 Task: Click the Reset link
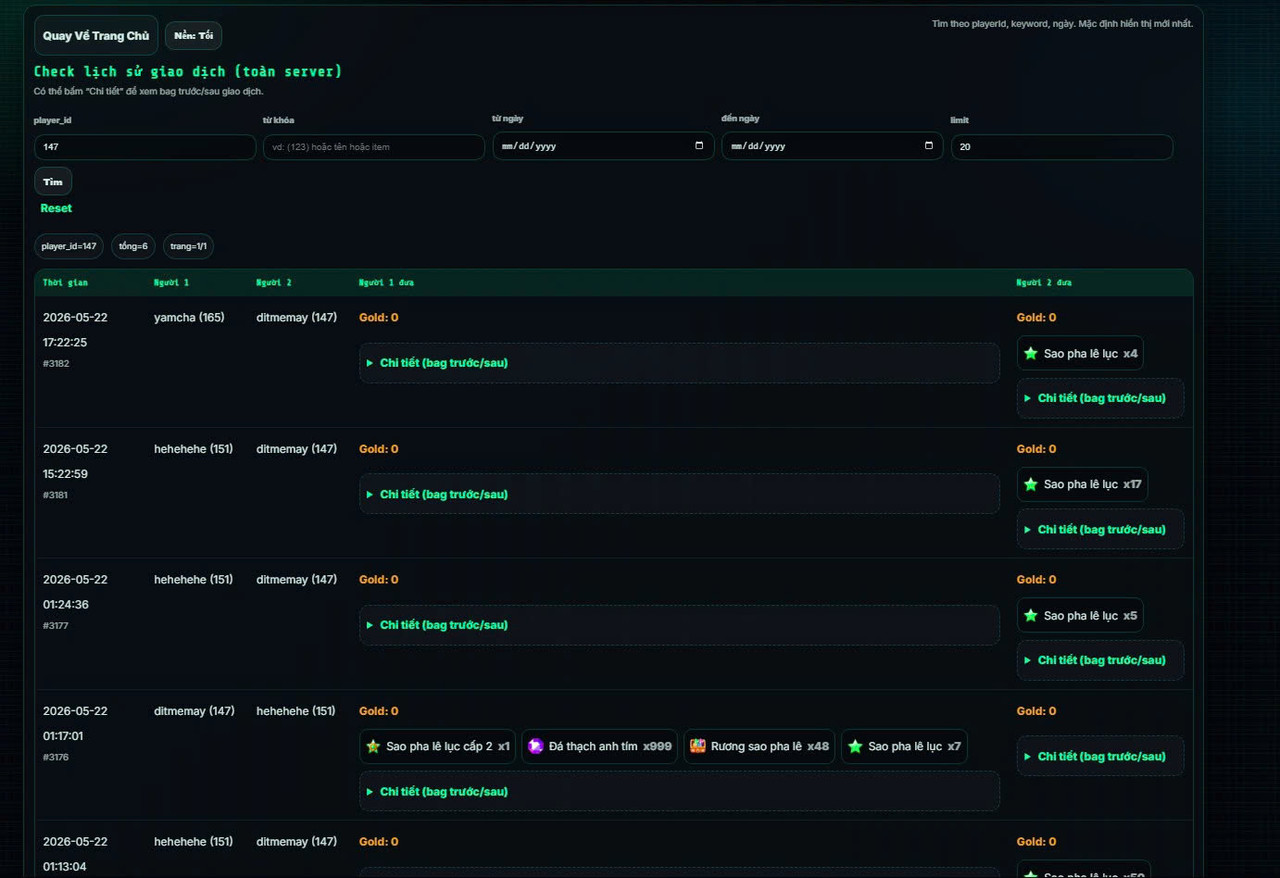coord(56,208)
